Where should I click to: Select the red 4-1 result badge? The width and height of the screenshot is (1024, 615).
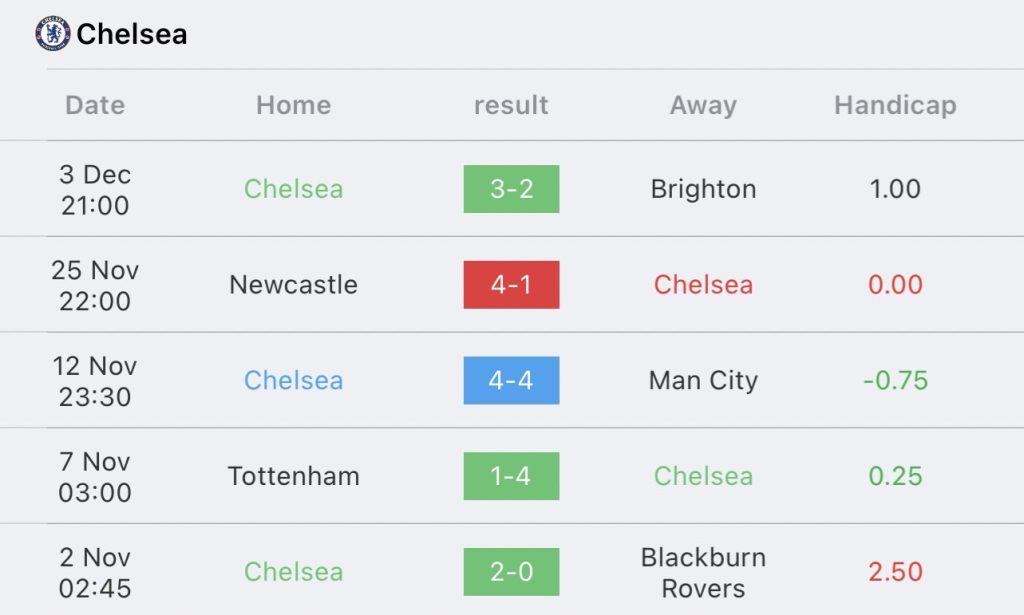511,285
